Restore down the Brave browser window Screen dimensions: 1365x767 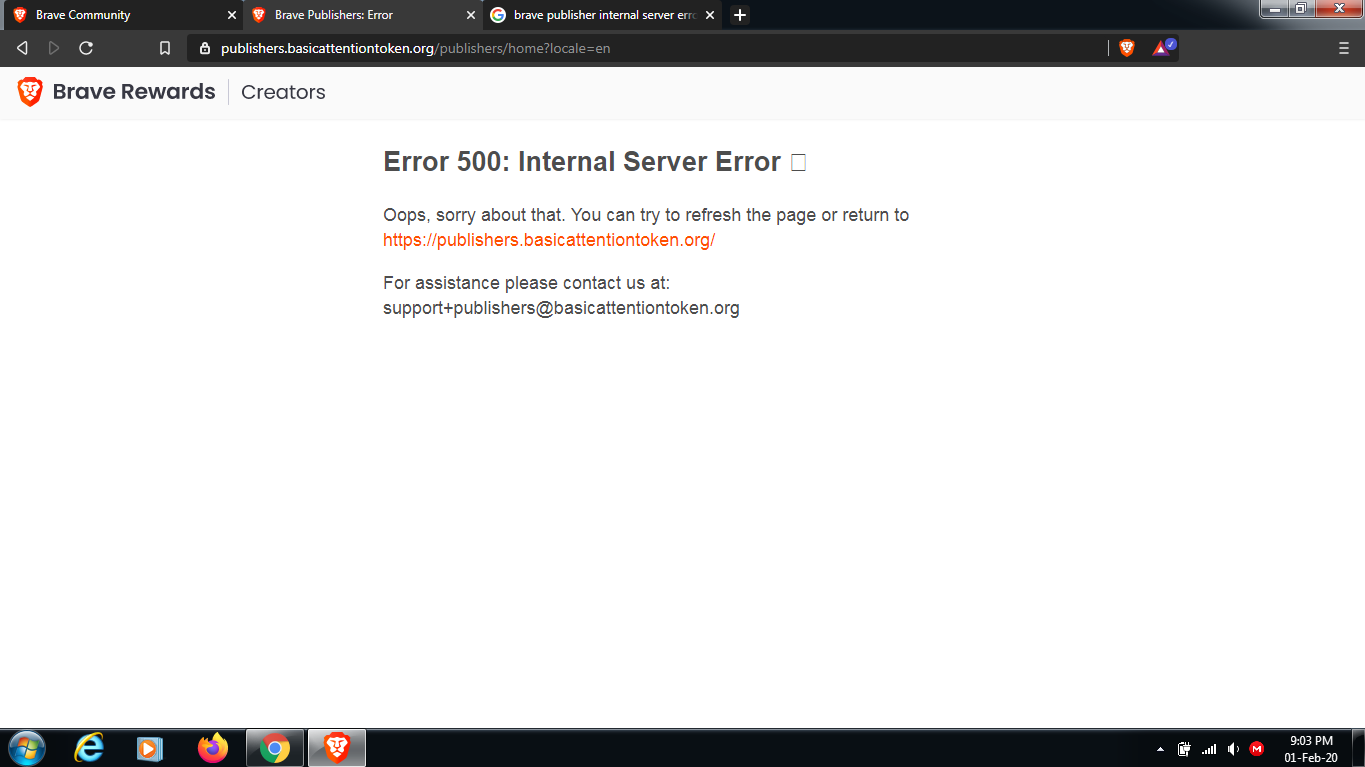click(x=1300, y=8)
